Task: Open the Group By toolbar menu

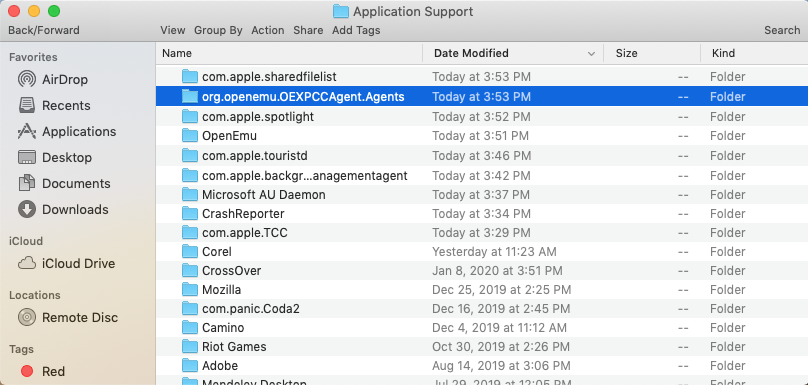Action: click(x=218, y=30)
